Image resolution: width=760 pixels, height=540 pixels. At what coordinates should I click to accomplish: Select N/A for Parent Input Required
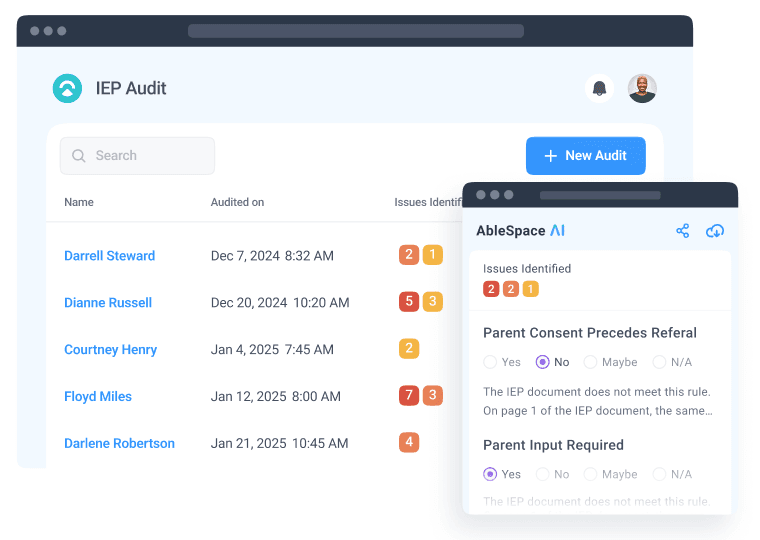pos(659,474)
